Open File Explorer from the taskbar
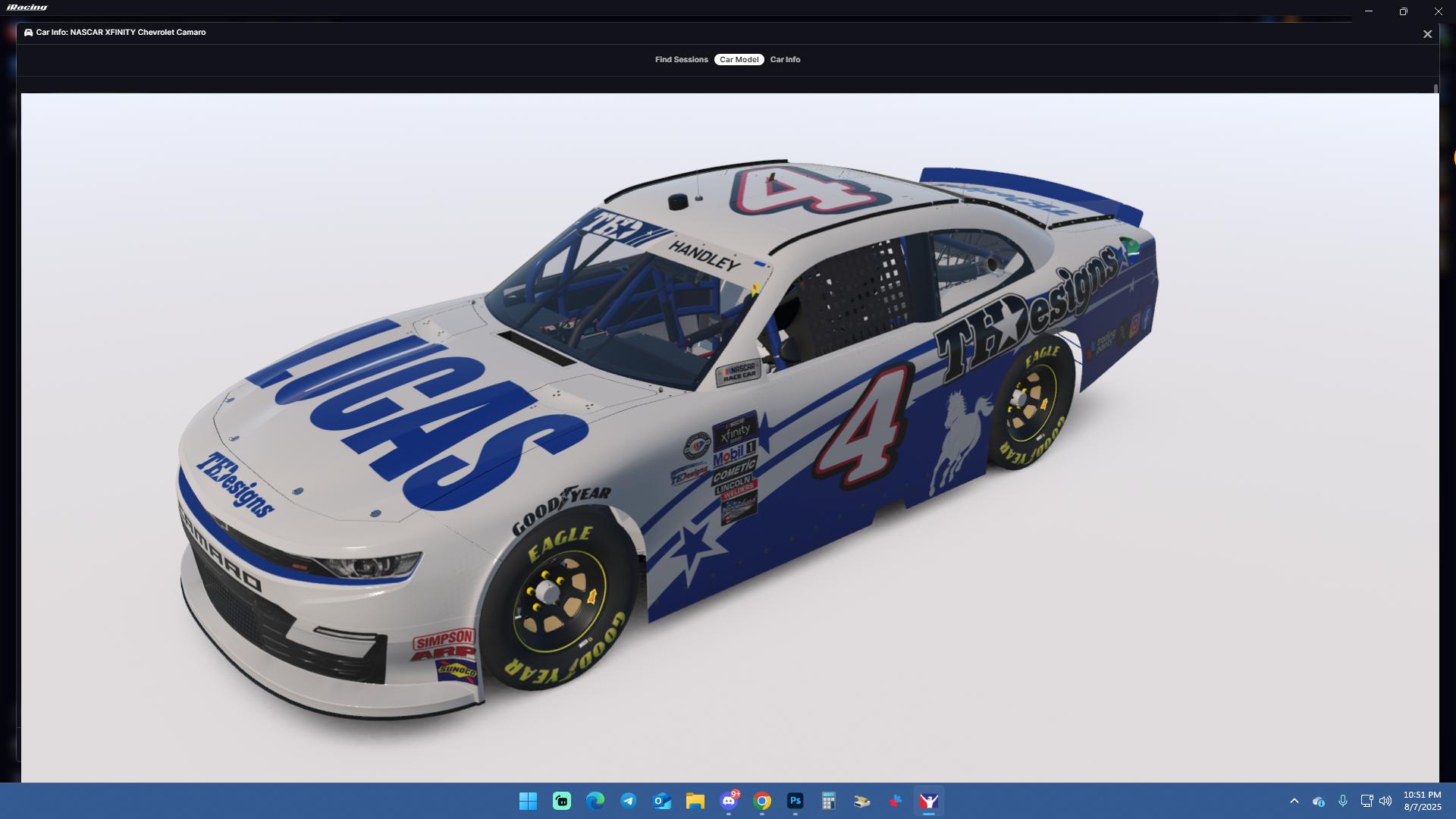Viewport: 1456px width, 819px height. (x=695, y=801)
